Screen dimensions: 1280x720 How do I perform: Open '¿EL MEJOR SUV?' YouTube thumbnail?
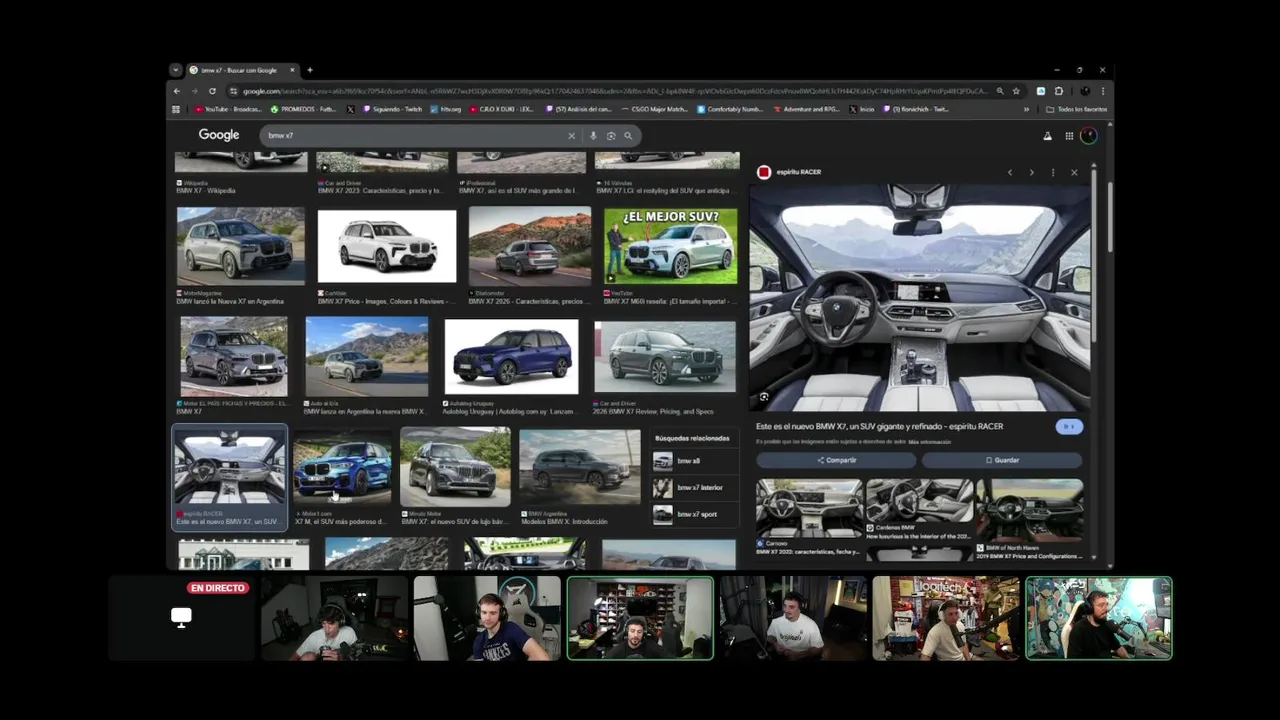(670, 246)
